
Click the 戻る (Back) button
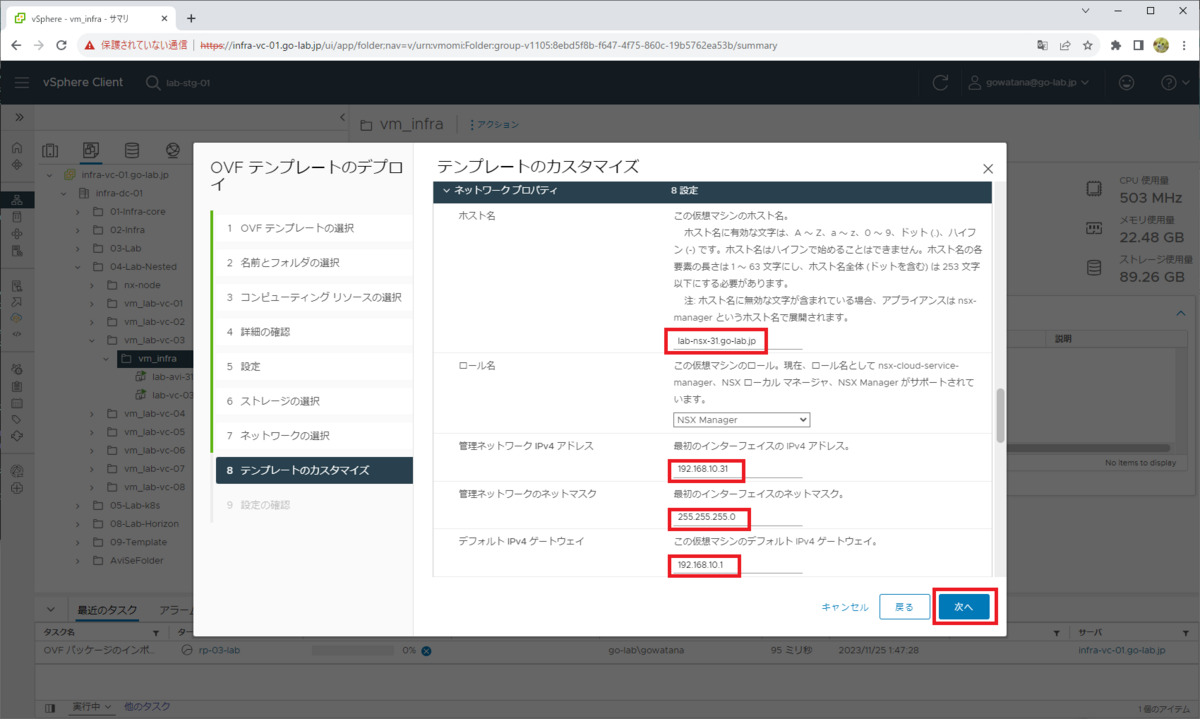point(904,606)
